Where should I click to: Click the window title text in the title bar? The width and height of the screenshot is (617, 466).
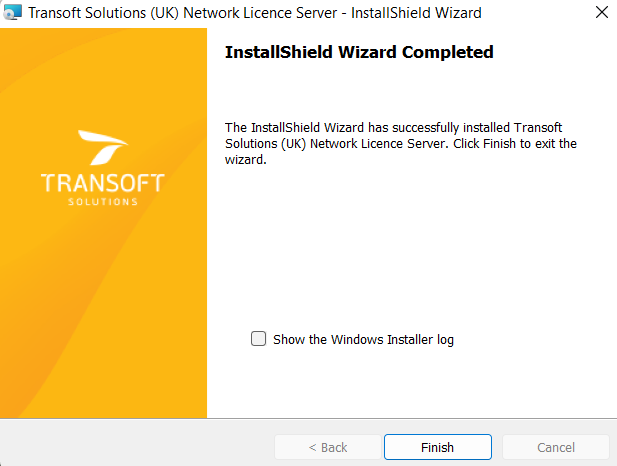pyautogui.click(x=255, y=13)
